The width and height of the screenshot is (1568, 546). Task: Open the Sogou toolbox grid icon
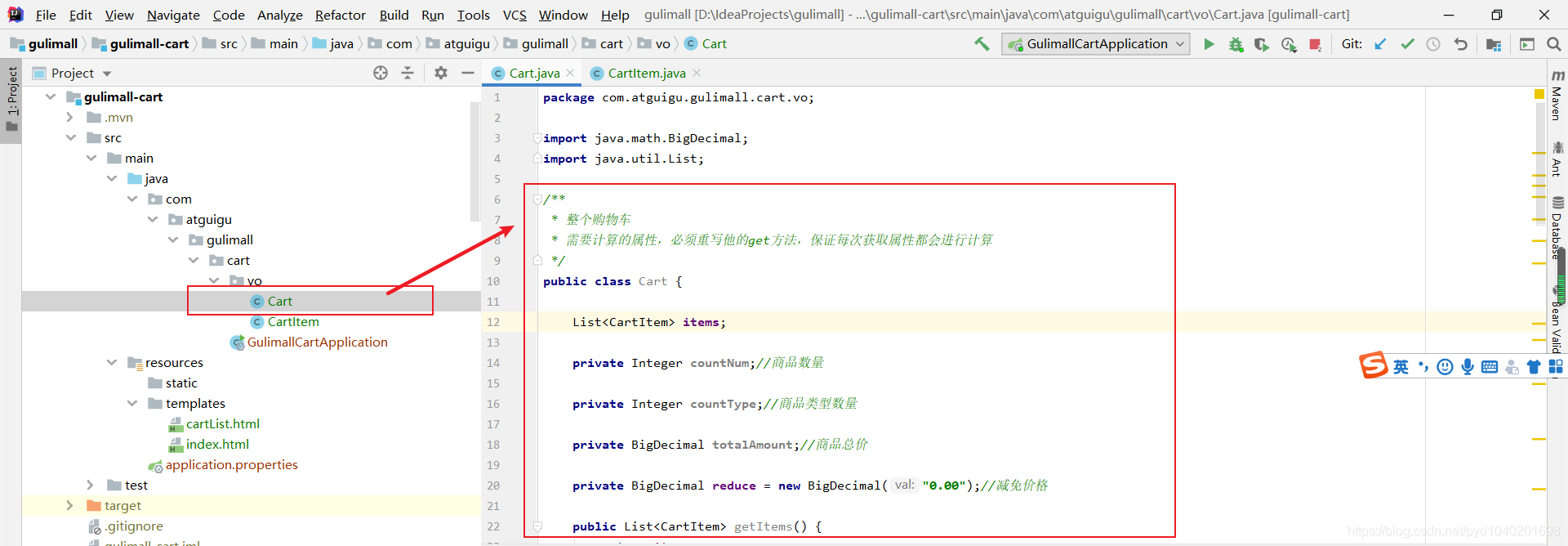click(x=1556, y=367)
